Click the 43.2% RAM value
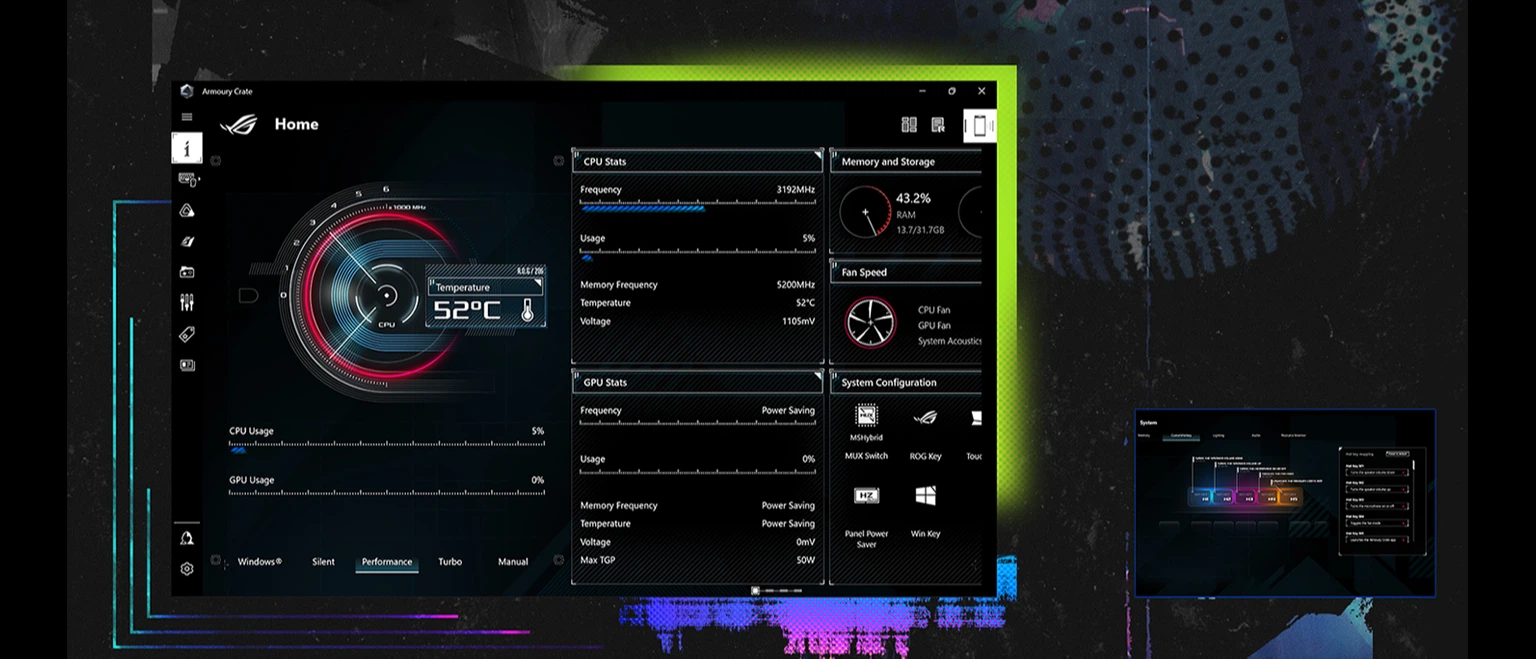This screenshot has height=659, width=1536. tap(913, 199)
